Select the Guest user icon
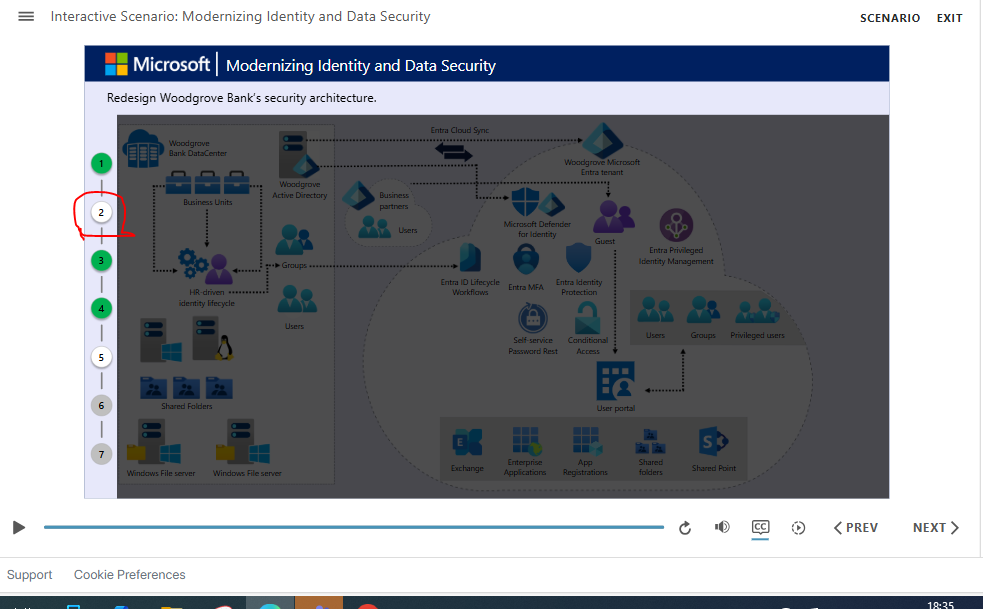This screenshot has height=609, width=983. tap(613, 216)
